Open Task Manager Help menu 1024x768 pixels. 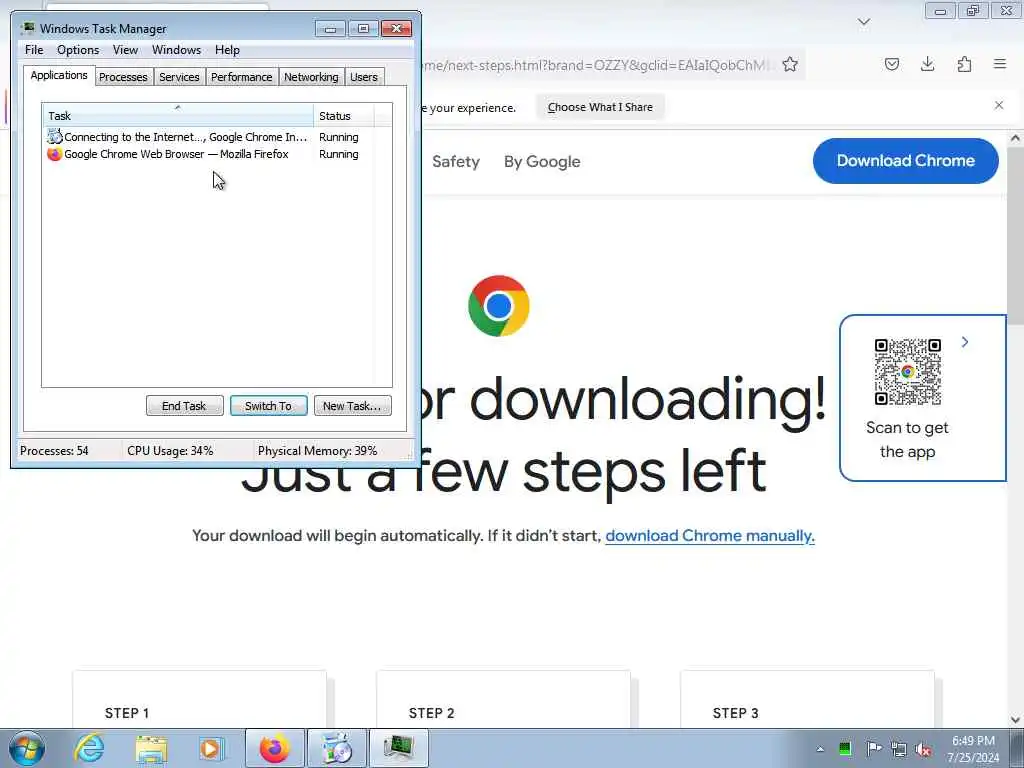pos(227,50)
